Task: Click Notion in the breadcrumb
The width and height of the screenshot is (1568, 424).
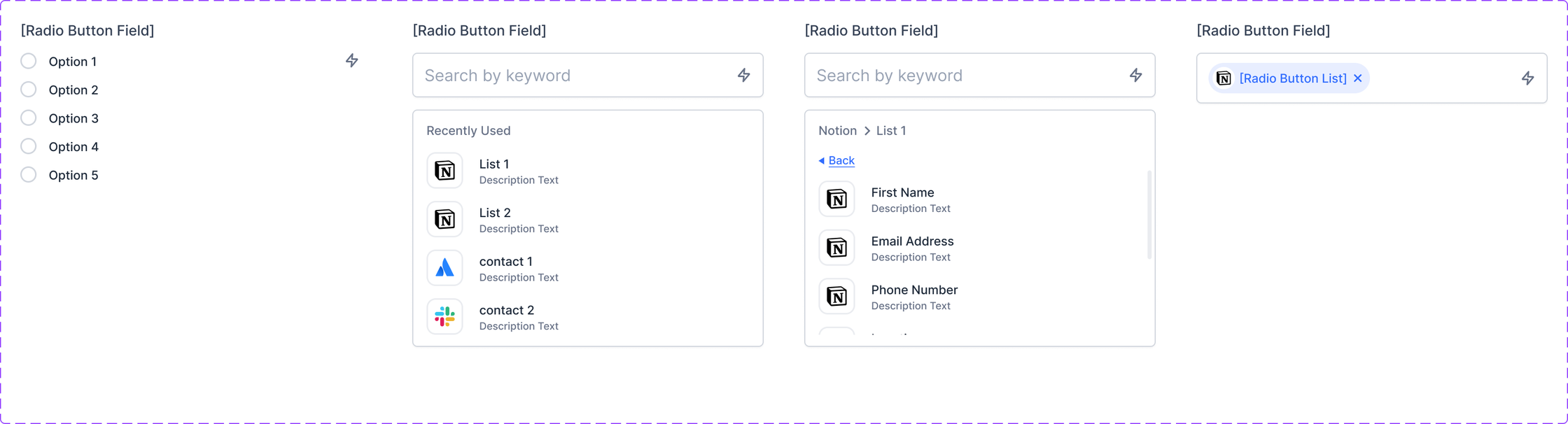Action: [x=837, y=131]
